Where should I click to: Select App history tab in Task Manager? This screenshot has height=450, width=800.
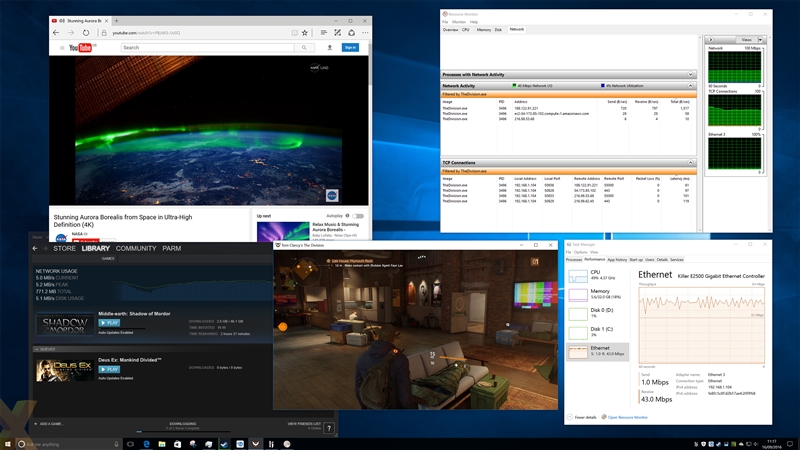pyautogui.click(x=617, y=259)
